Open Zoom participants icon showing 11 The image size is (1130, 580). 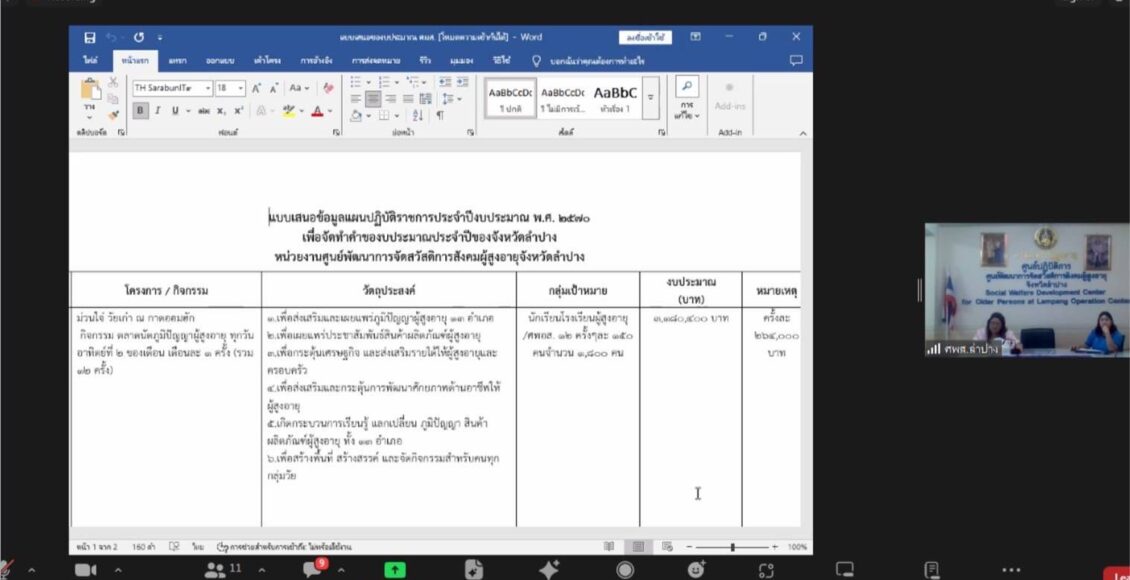tap(223, 569)
